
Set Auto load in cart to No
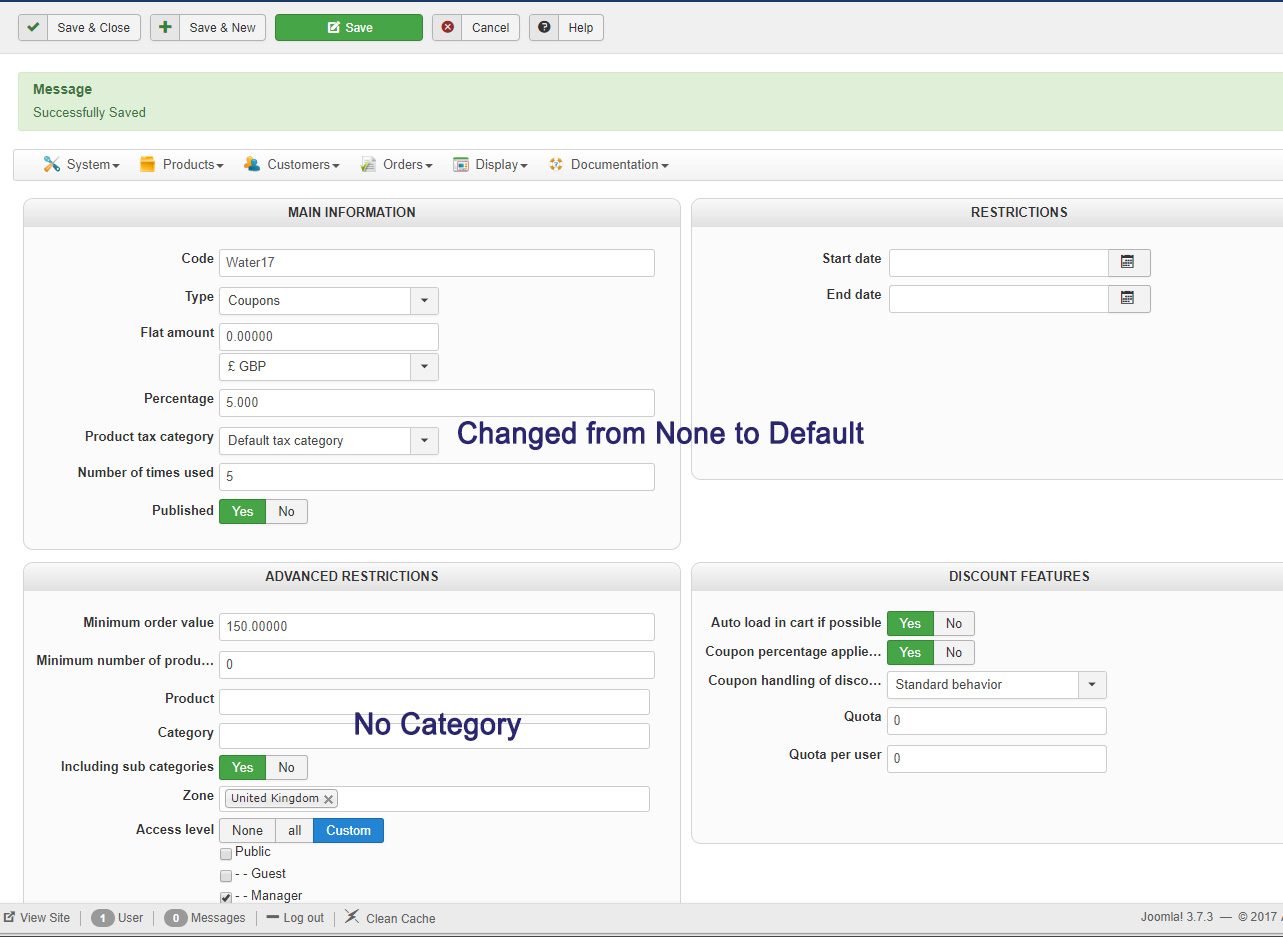pyautogui.click(x=954, y=623)
